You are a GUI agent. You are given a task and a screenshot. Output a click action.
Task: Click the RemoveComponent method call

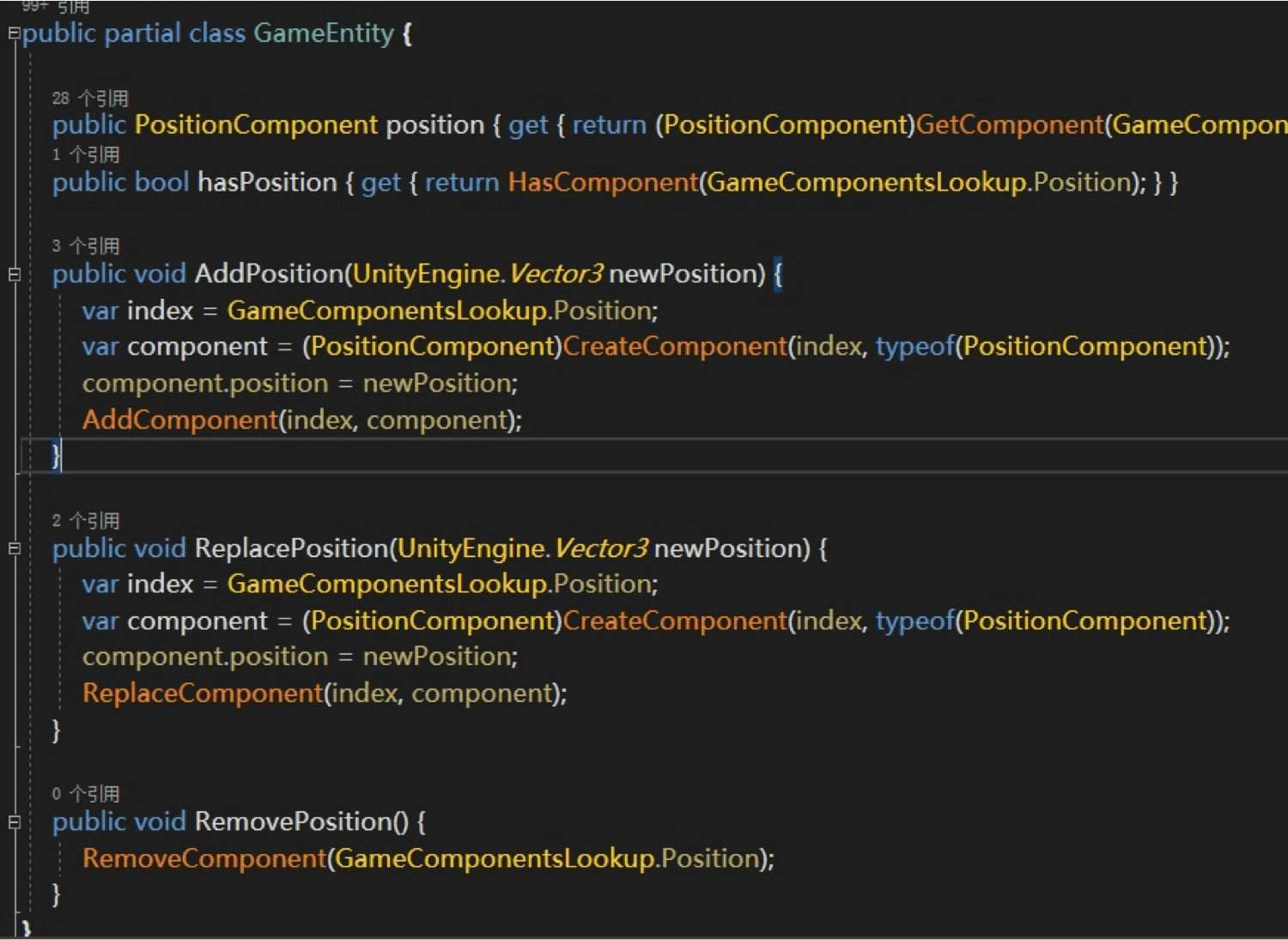coord(204,858)
